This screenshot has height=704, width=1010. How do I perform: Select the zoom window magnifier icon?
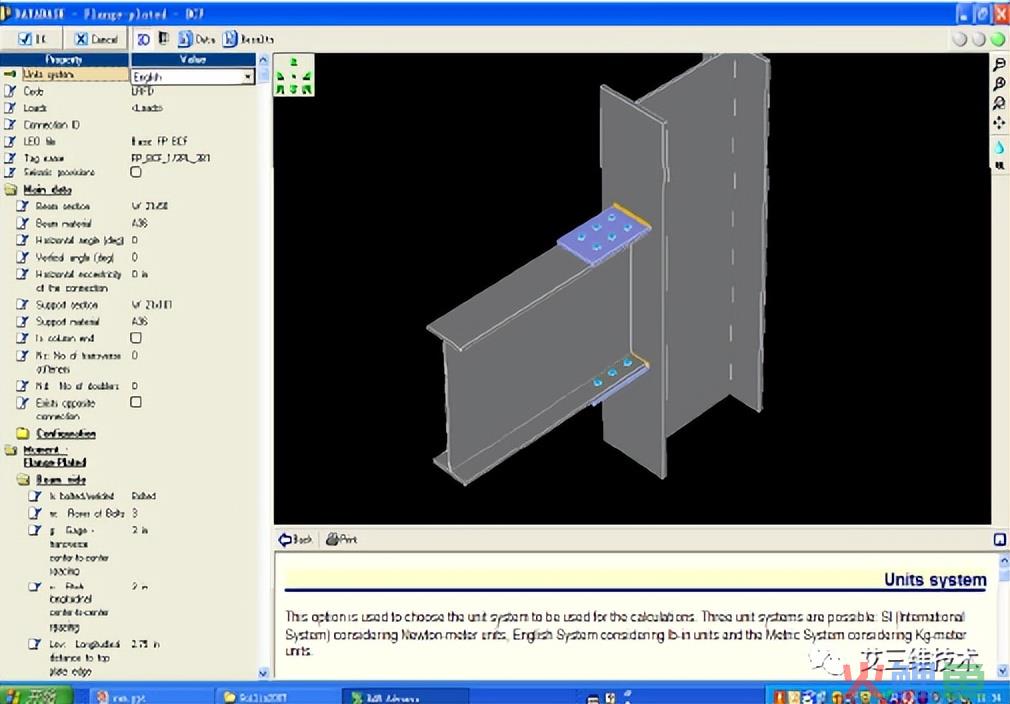point(999,103)
